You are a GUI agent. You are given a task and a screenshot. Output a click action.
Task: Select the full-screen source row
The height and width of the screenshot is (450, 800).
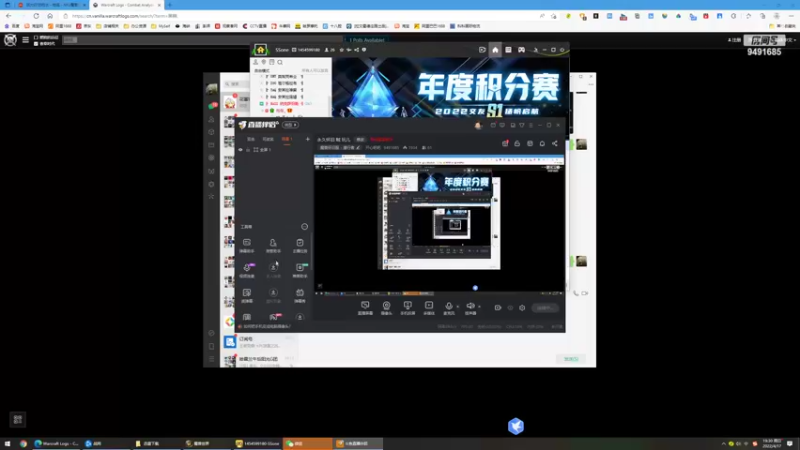pyautogui.click(x=274, y=150)
